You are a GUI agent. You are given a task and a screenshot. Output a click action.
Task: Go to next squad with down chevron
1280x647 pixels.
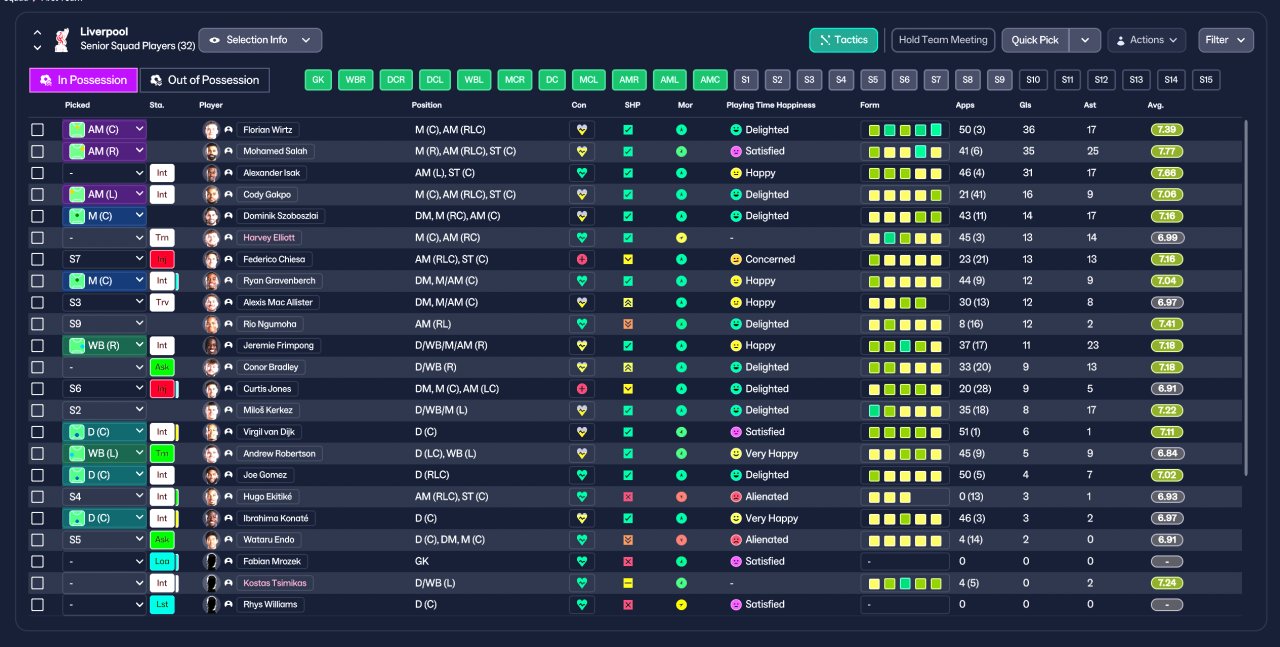tap(38, 47)
